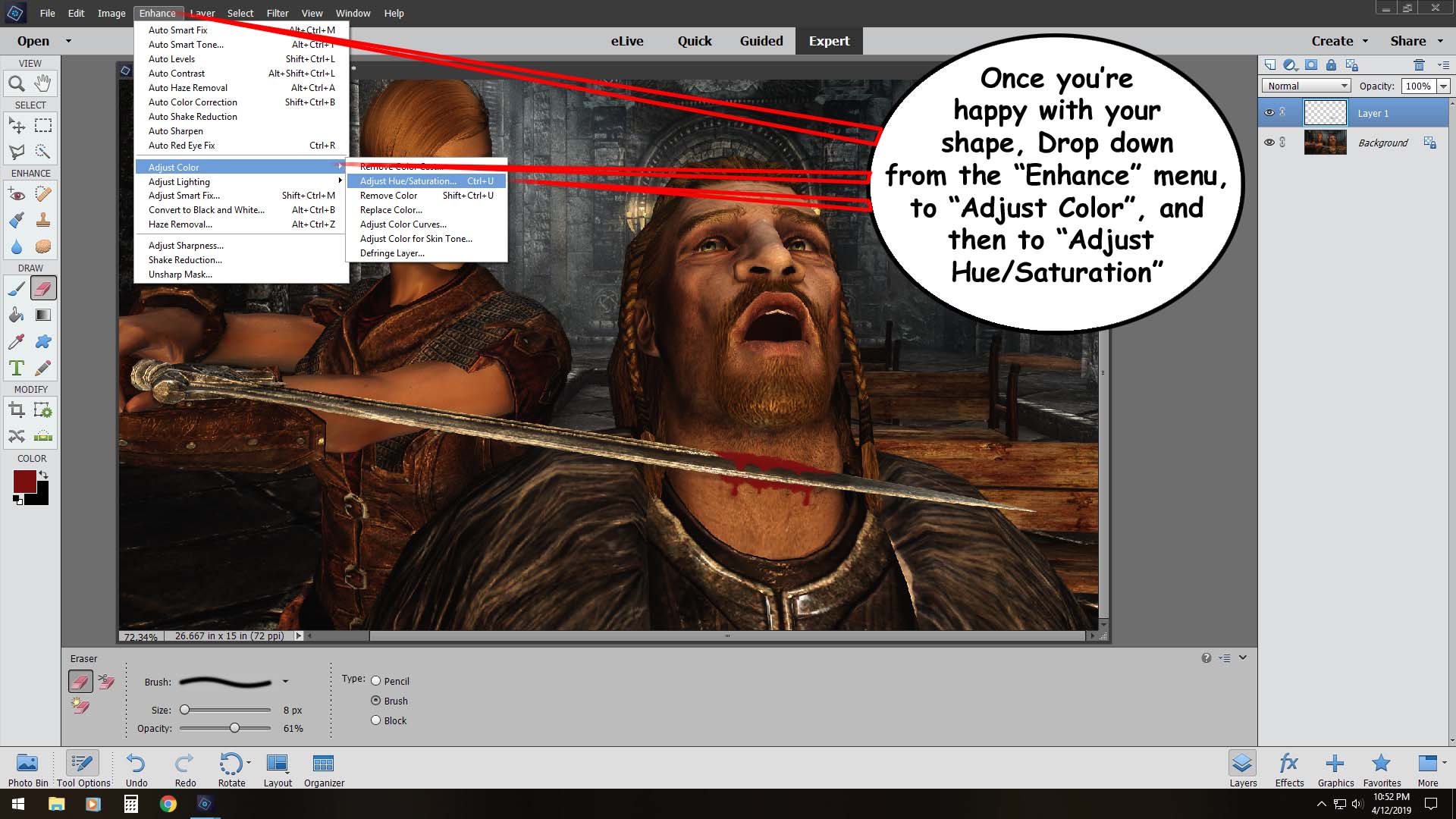Select the Spot Healing Brush tool
Screen dimensions: 1456x819
pos(43,194)
